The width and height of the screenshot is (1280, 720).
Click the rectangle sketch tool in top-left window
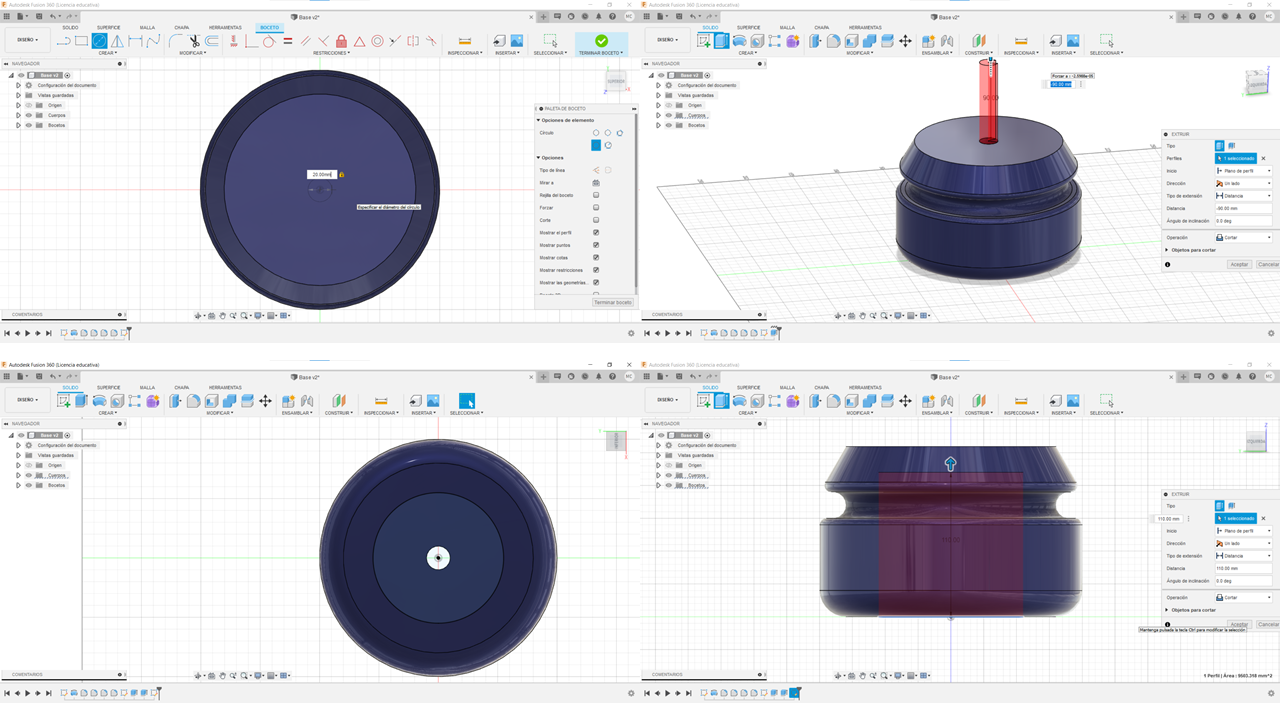click(81, 41)
